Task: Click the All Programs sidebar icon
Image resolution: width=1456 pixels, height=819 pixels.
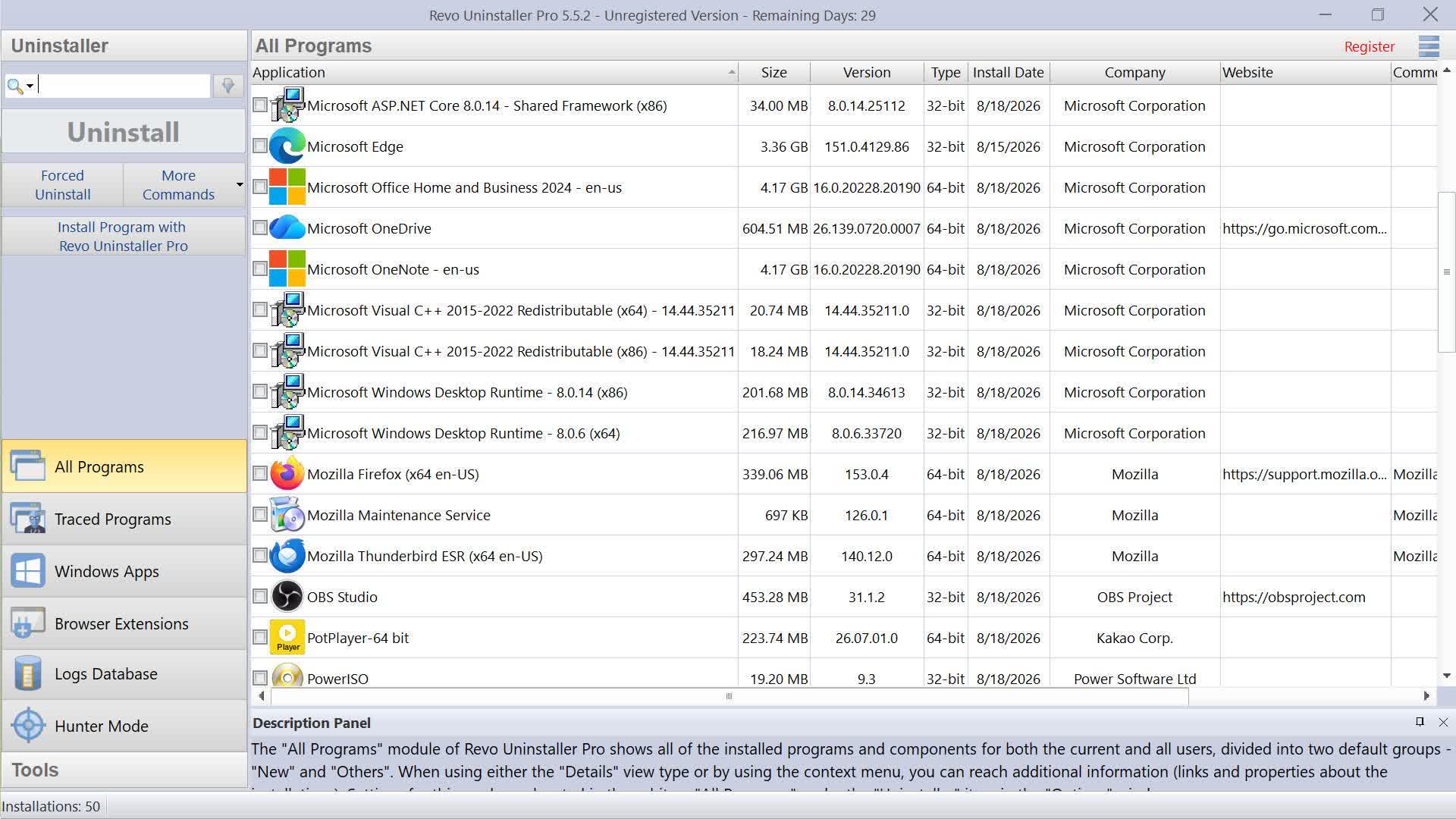Action: (28, 466)
